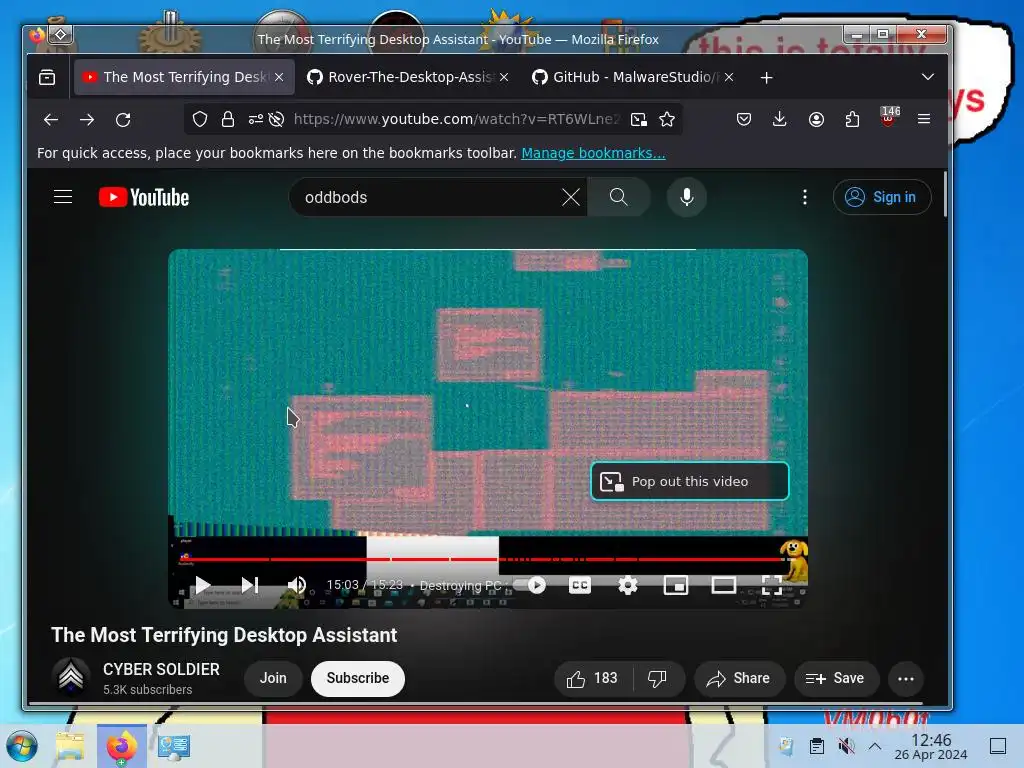Submit YouTube search with magnifier button
The width and height of the screenshot is (1024, 768).
(x=618, y=197)
